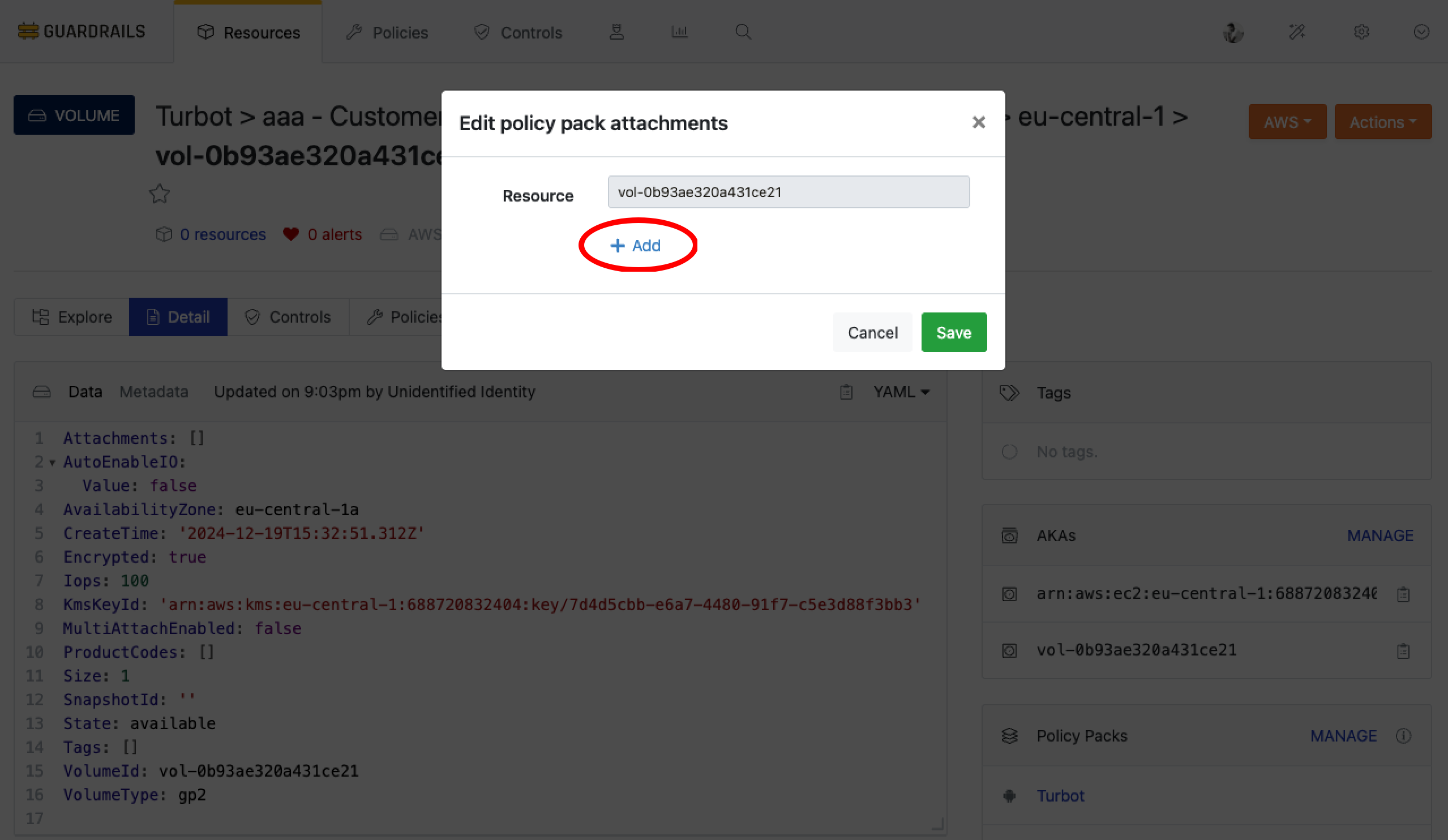Copy vol-0b93ae320a431ce21 AKA with clipboard icon
1448x840 pixels.
pyautogui.click(x=1403, y=650)
